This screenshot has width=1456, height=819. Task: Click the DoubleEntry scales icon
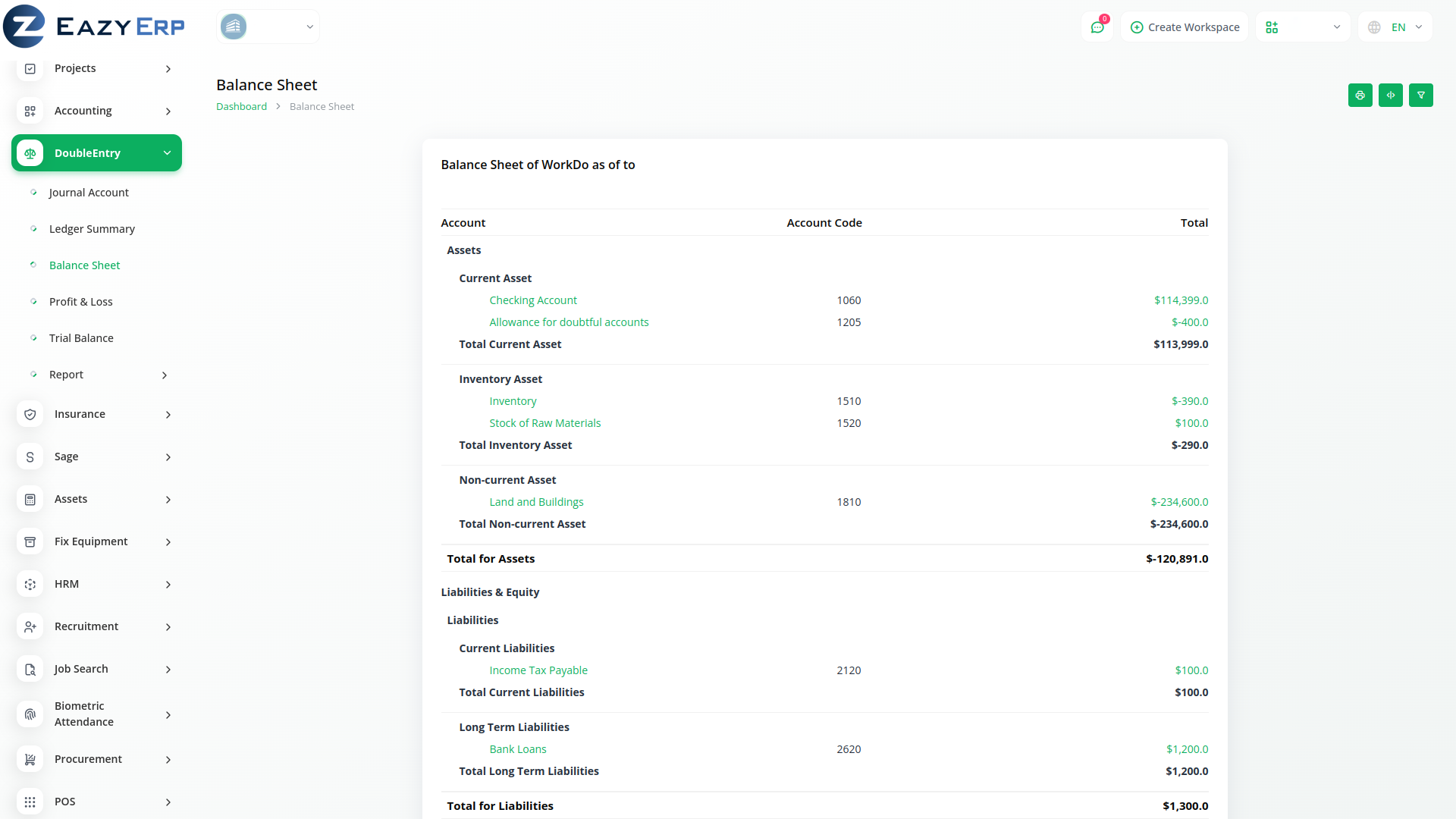30,153
